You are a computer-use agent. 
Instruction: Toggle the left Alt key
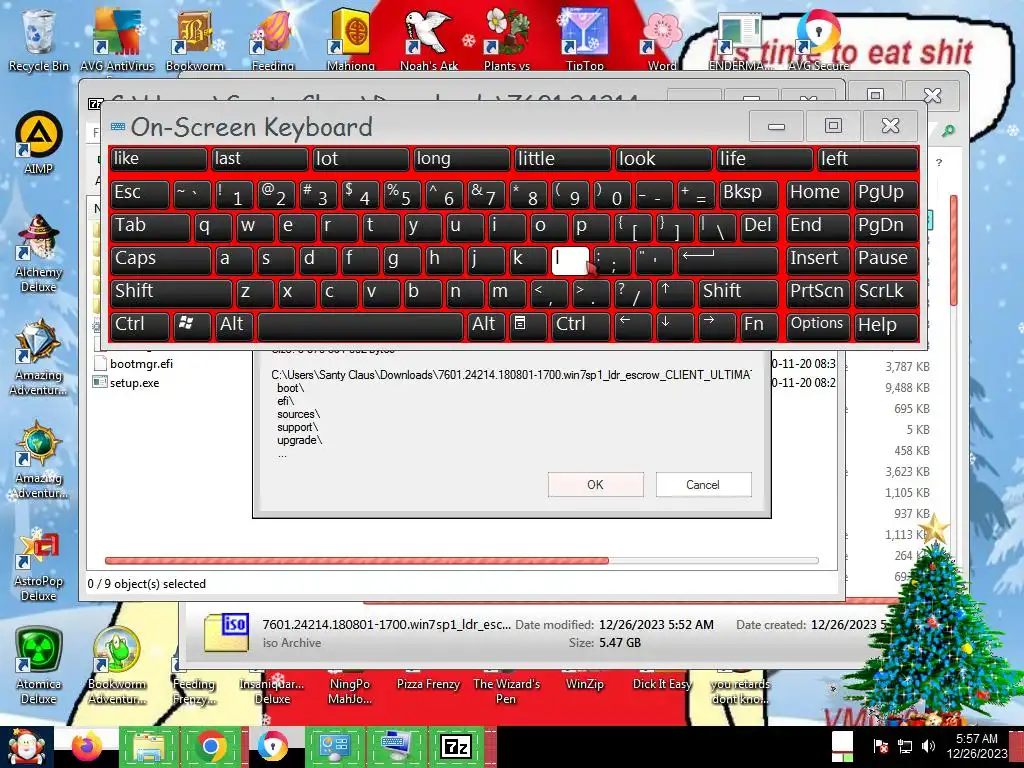(x=234, y=325)
